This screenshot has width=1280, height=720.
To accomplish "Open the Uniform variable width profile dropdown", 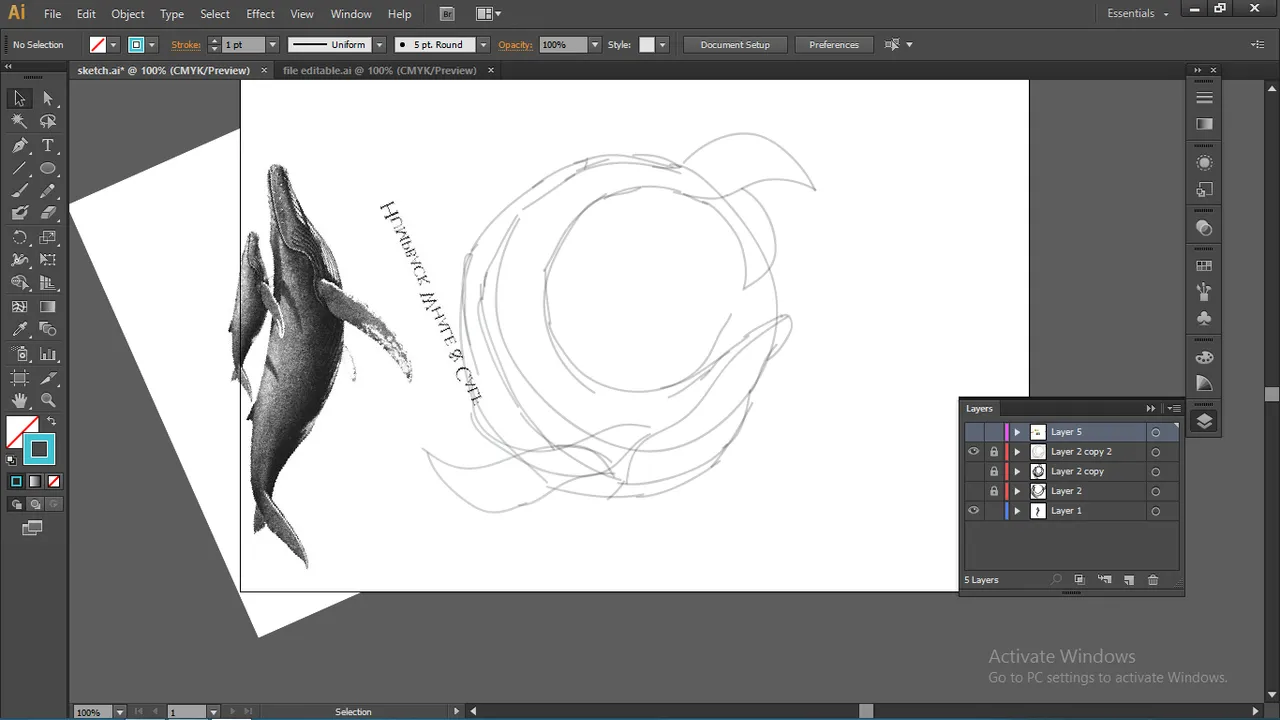I will pyautogui.click(x=379, y=45).
